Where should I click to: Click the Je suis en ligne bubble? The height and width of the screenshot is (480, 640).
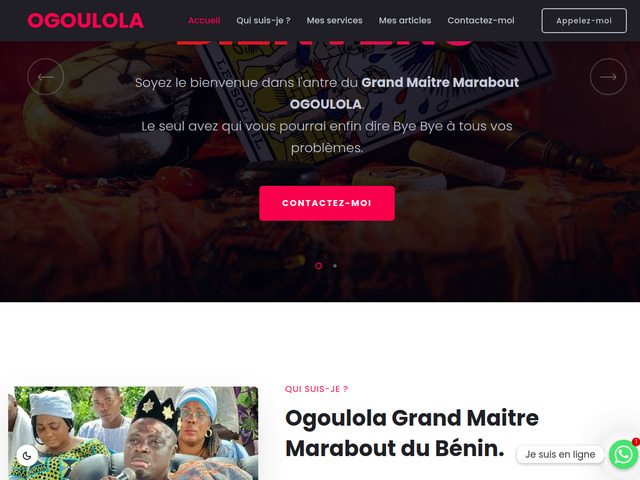tap(560, 454)
